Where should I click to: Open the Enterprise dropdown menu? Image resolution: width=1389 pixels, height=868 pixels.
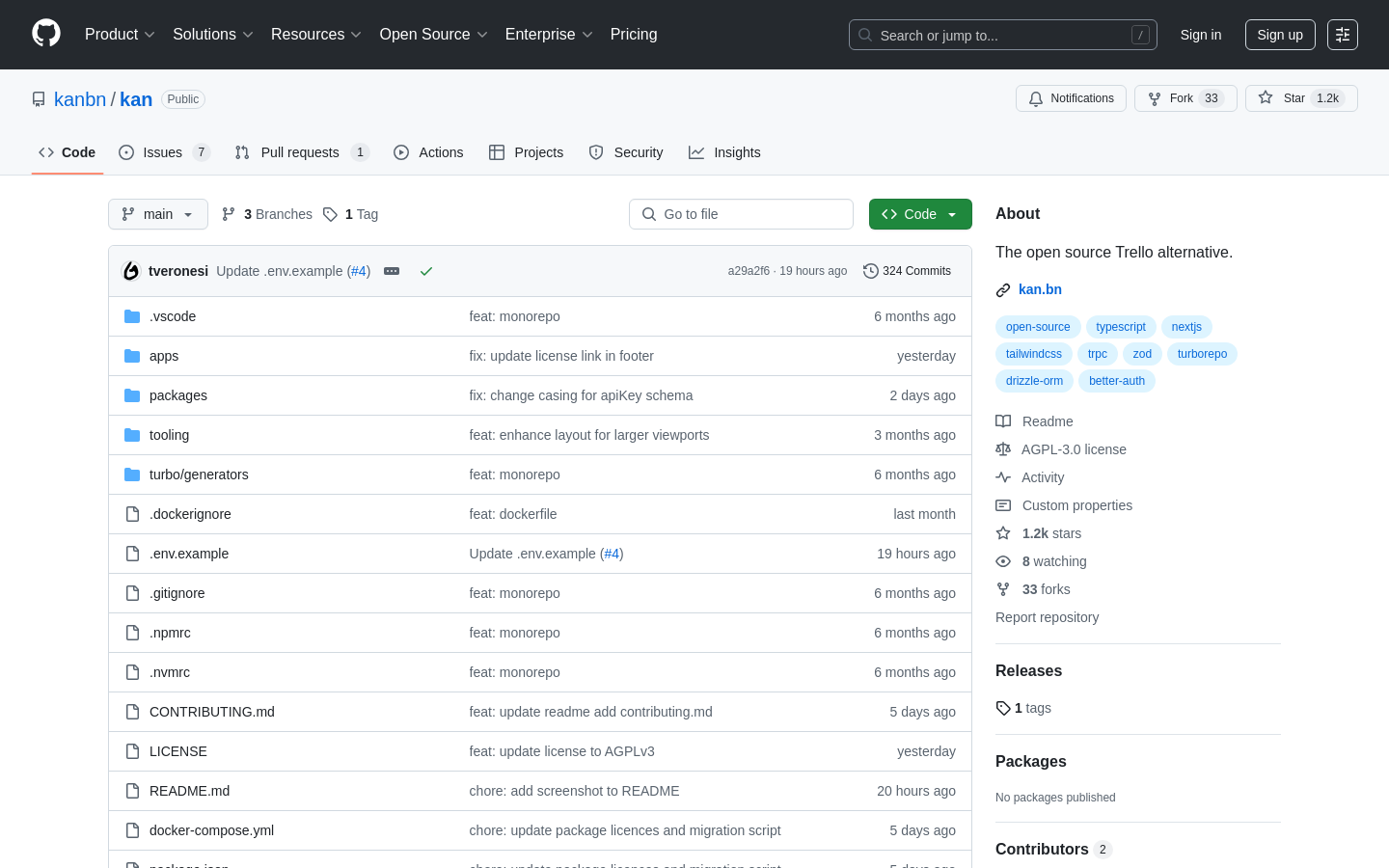click(x=549, y=35)
